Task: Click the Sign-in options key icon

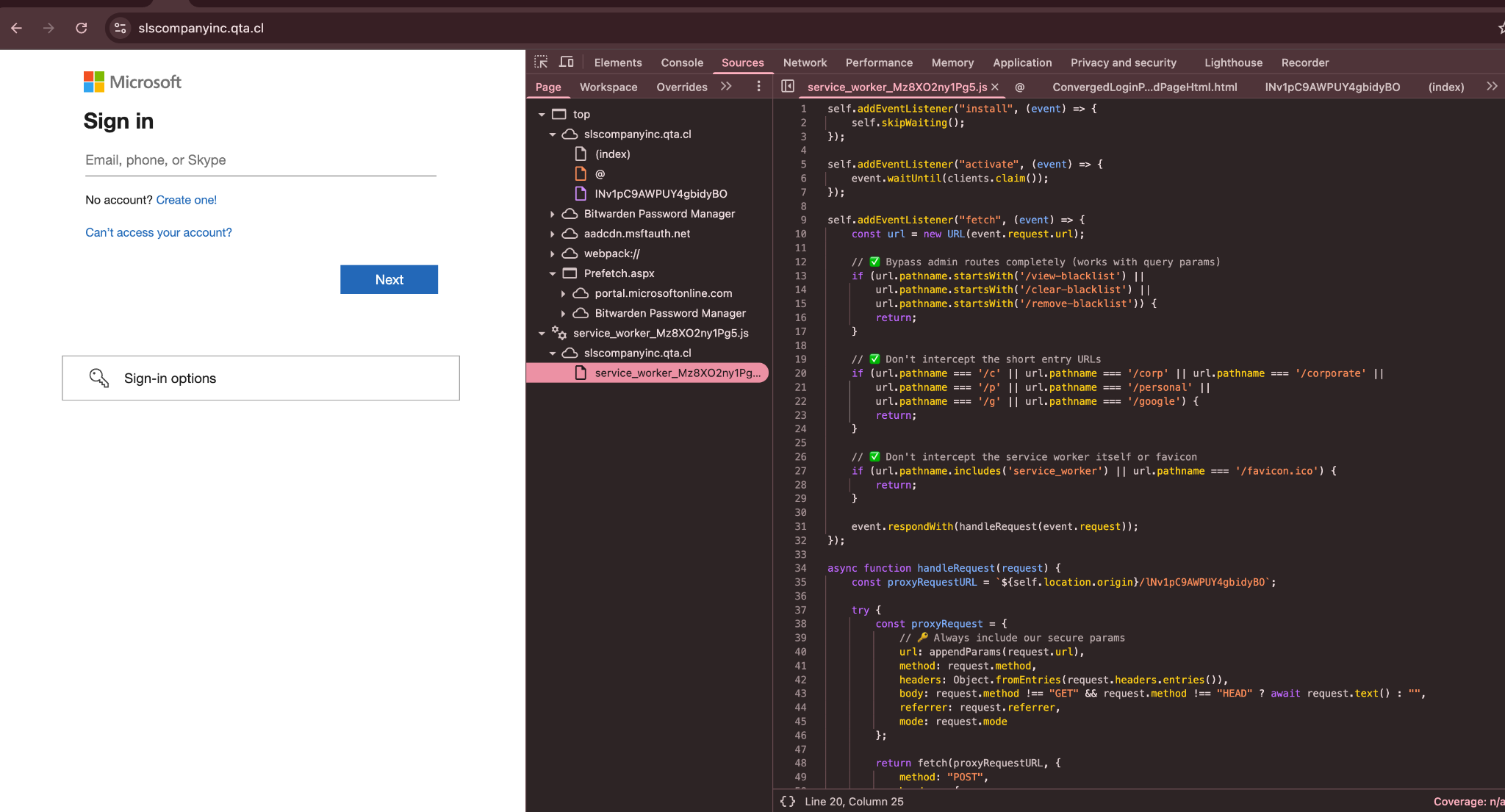Action: [x=98, y=378]
